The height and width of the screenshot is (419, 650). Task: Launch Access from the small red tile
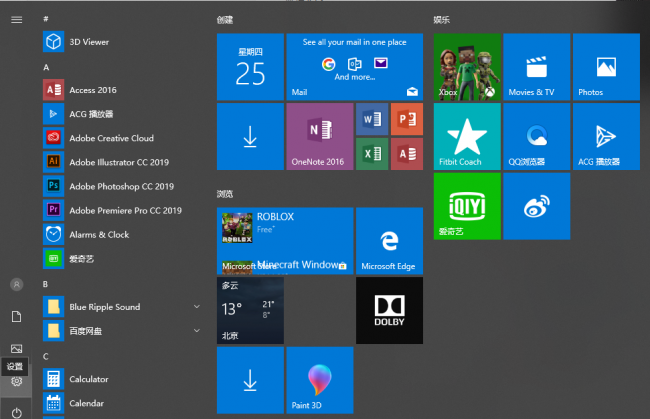tap(407, 154)
